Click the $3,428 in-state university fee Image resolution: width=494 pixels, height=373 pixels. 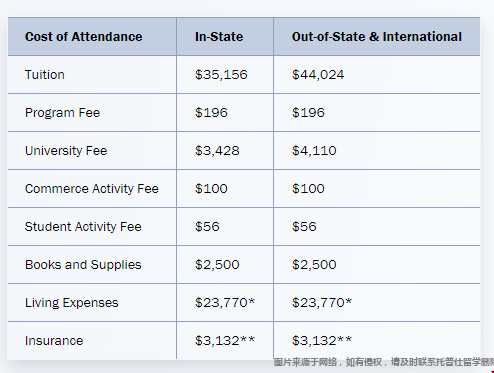(x=217, y=151)
